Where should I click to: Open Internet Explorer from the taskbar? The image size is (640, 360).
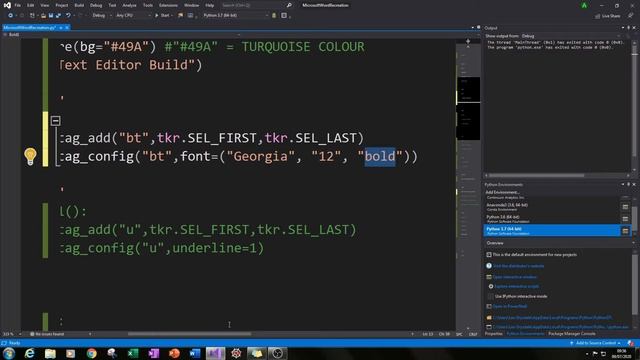click(30, 353)
